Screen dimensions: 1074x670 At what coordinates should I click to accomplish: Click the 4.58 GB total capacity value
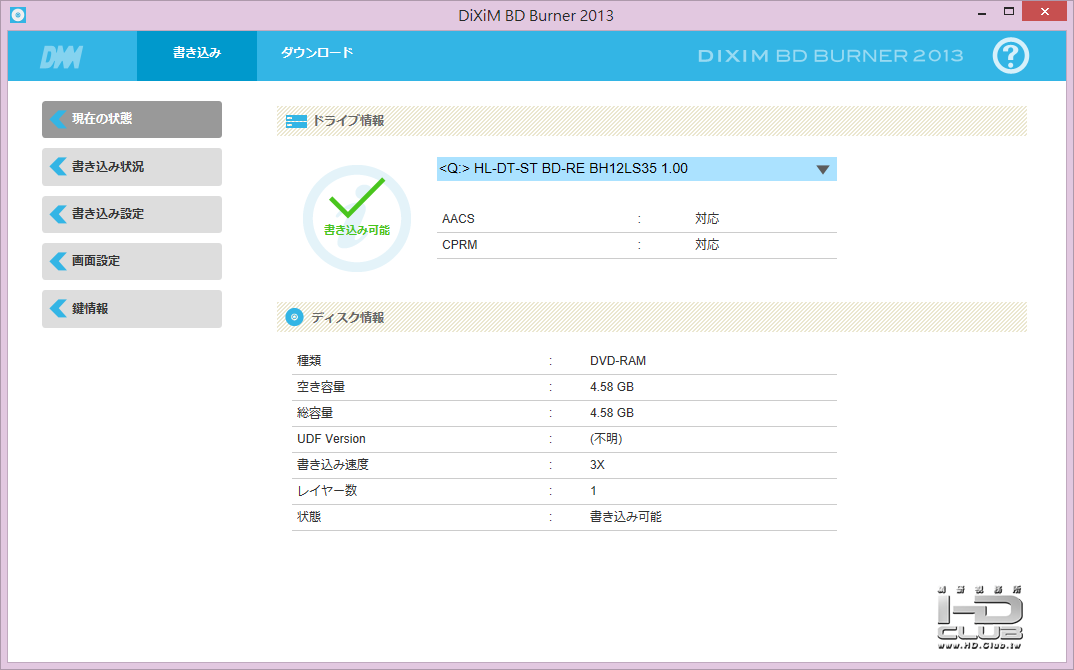click(x=612, y=412)
